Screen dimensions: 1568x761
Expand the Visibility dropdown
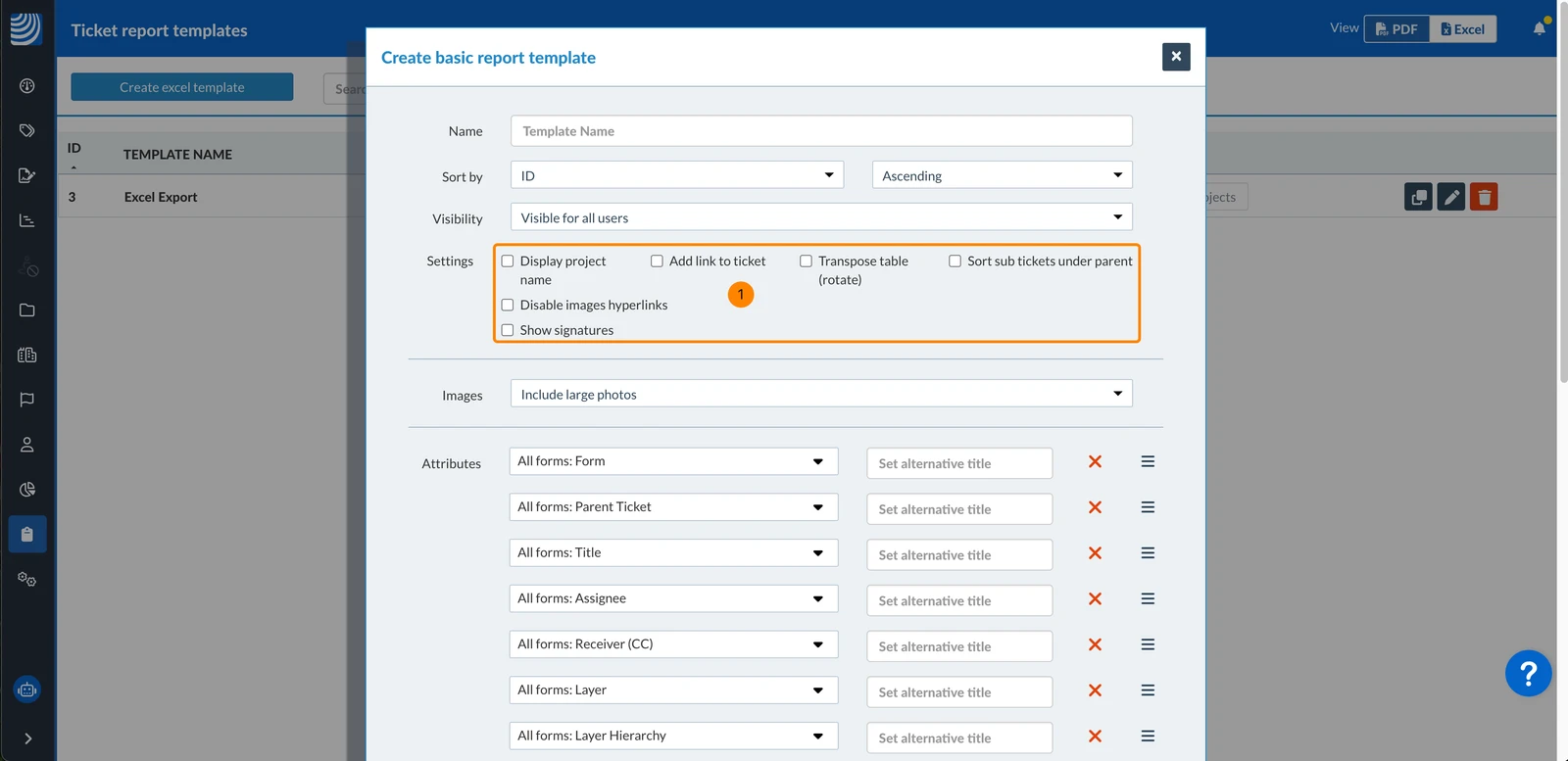821,217
